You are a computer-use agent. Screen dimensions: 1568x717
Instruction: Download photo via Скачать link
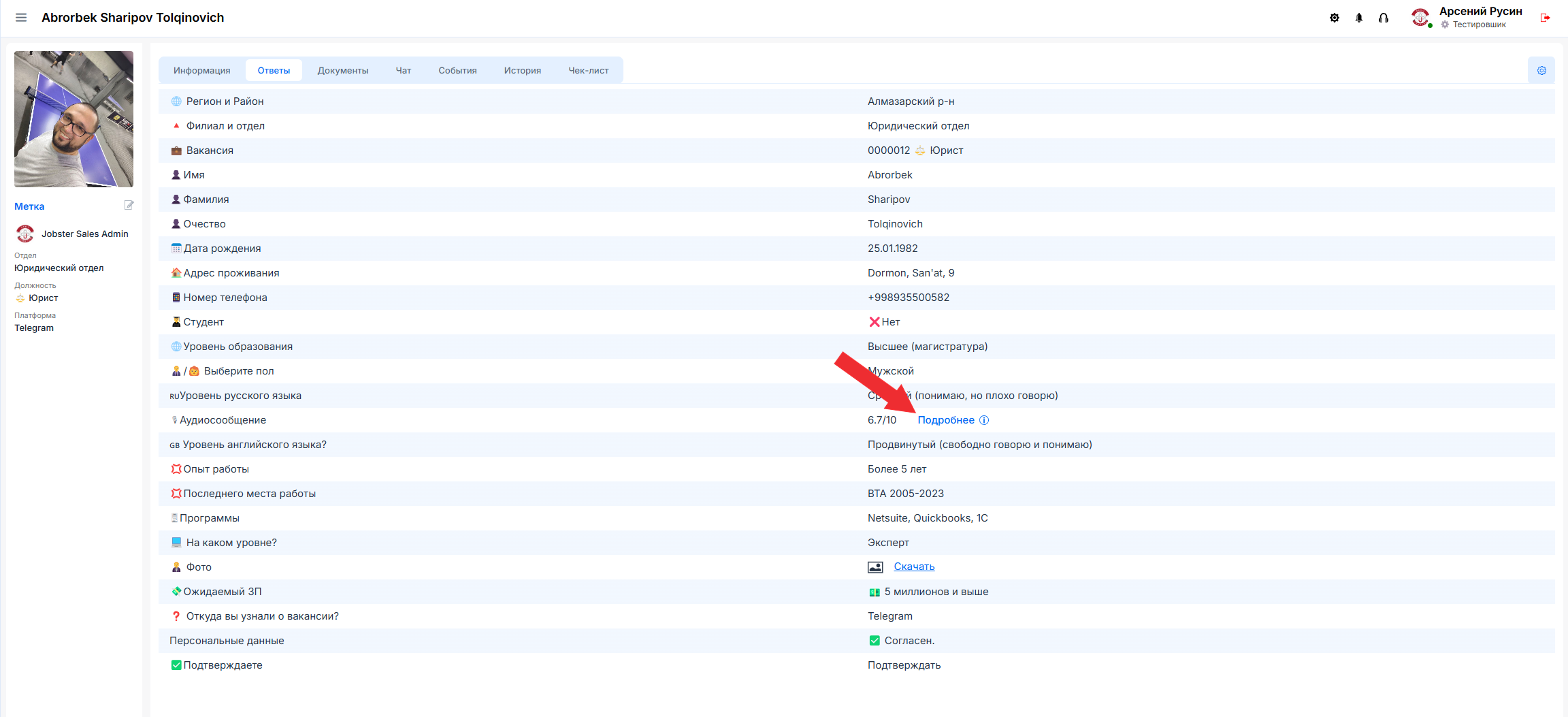click(914, 567)
